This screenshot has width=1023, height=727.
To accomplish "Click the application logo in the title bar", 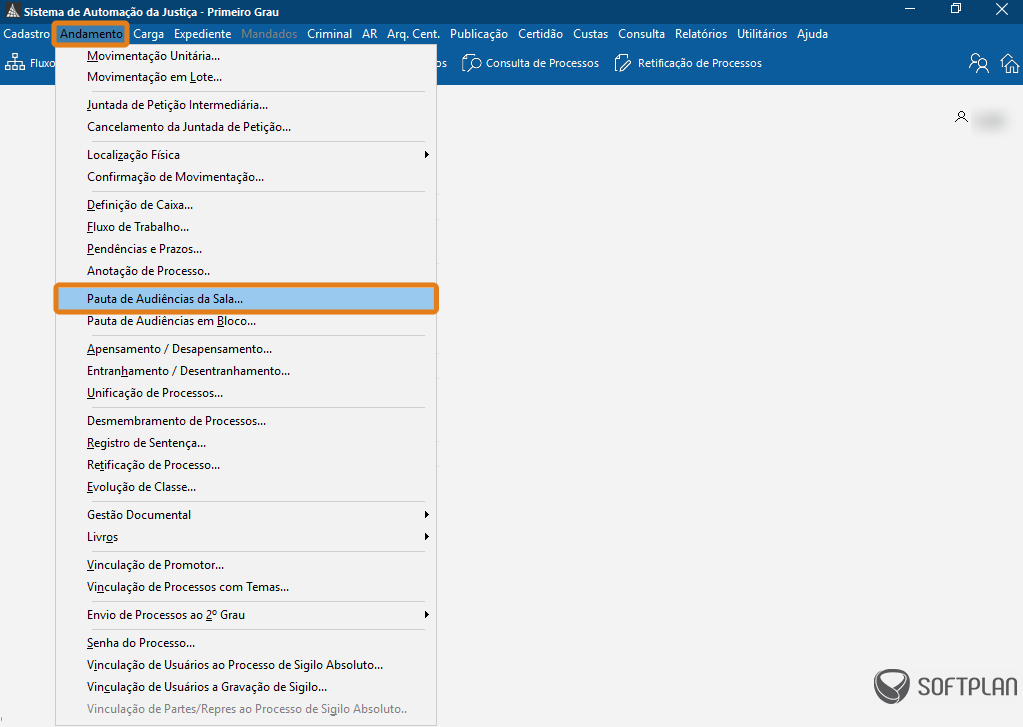I will pos(12,11).
